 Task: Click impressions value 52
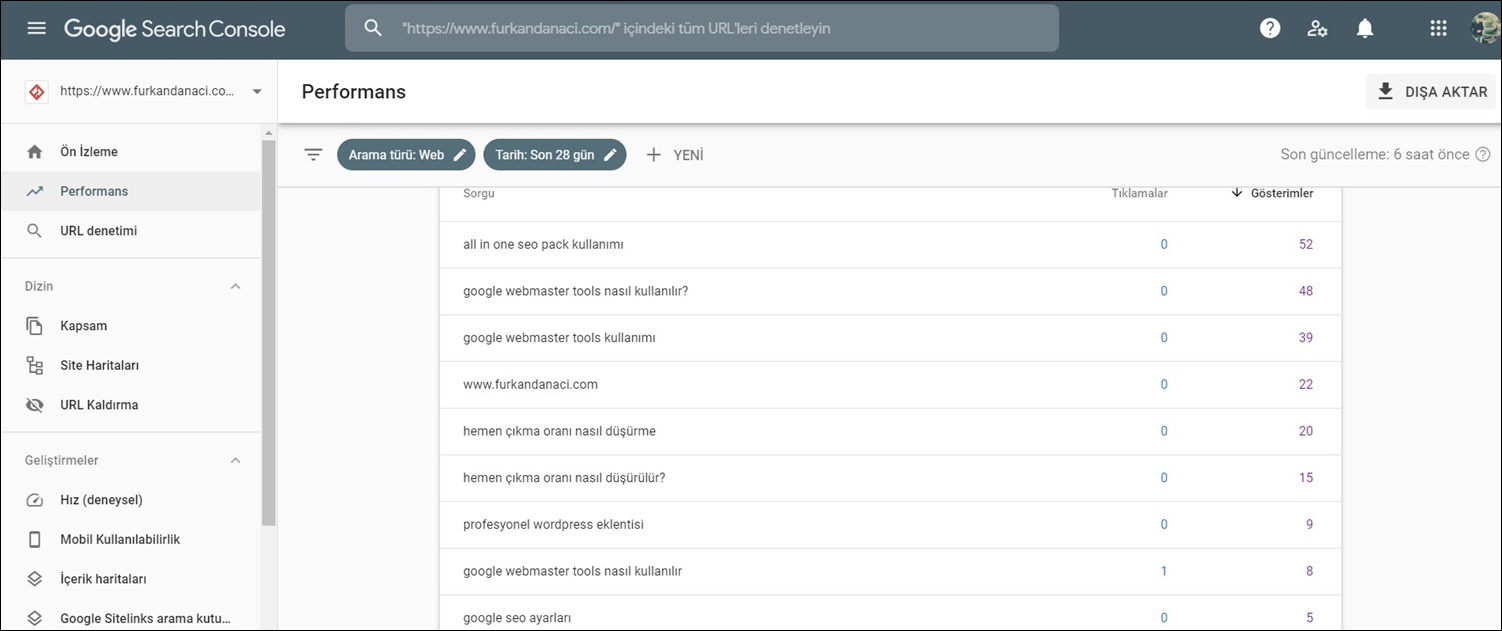pos(1306,245)
